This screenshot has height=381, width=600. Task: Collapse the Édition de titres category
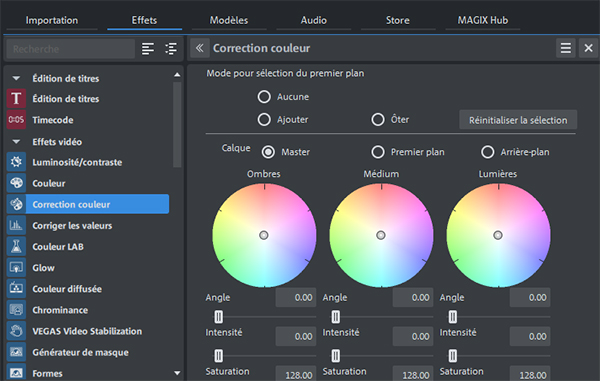coord(16,78)
